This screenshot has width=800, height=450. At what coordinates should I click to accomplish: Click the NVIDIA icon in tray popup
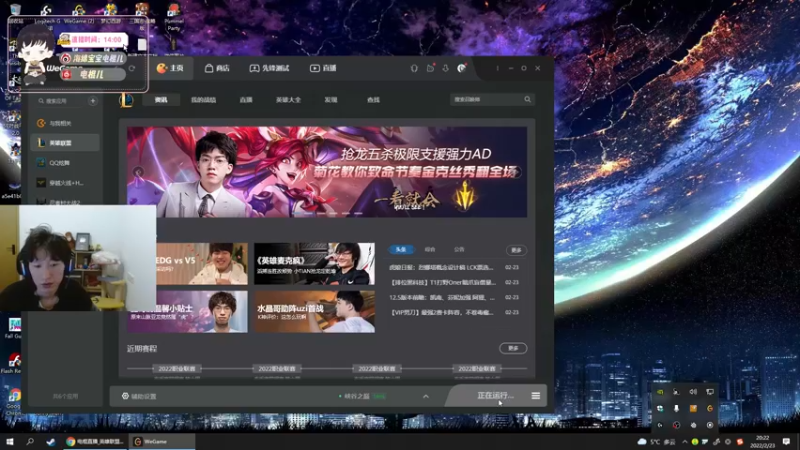click(660, 392)
